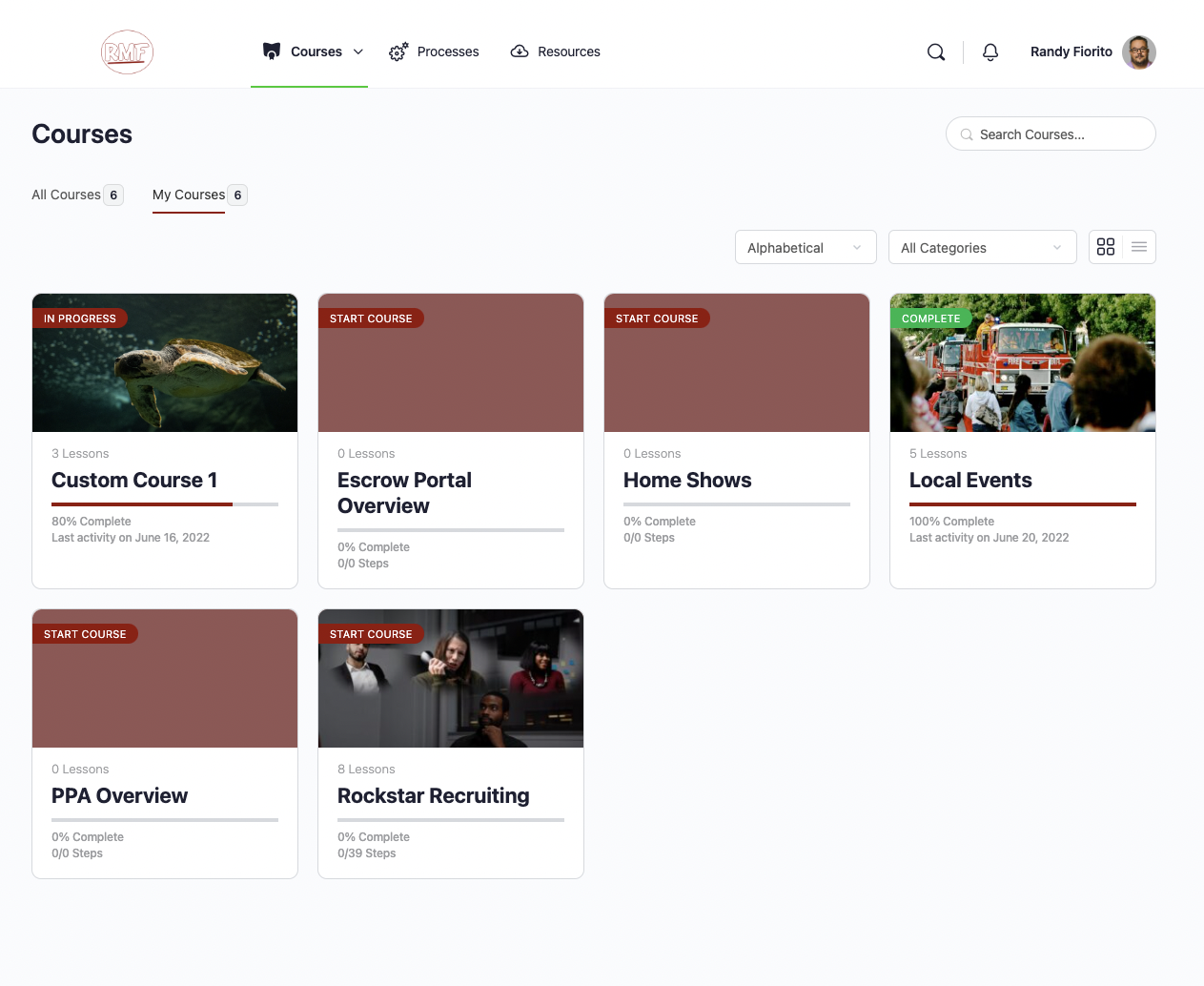
Task: Click the "3 Lessons" label
Action: tap(80, 454)
